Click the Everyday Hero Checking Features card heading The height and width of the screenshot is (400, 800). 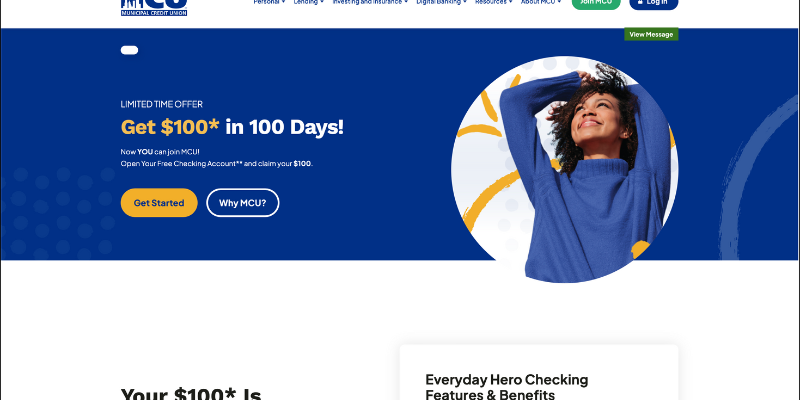pos(507,387)
